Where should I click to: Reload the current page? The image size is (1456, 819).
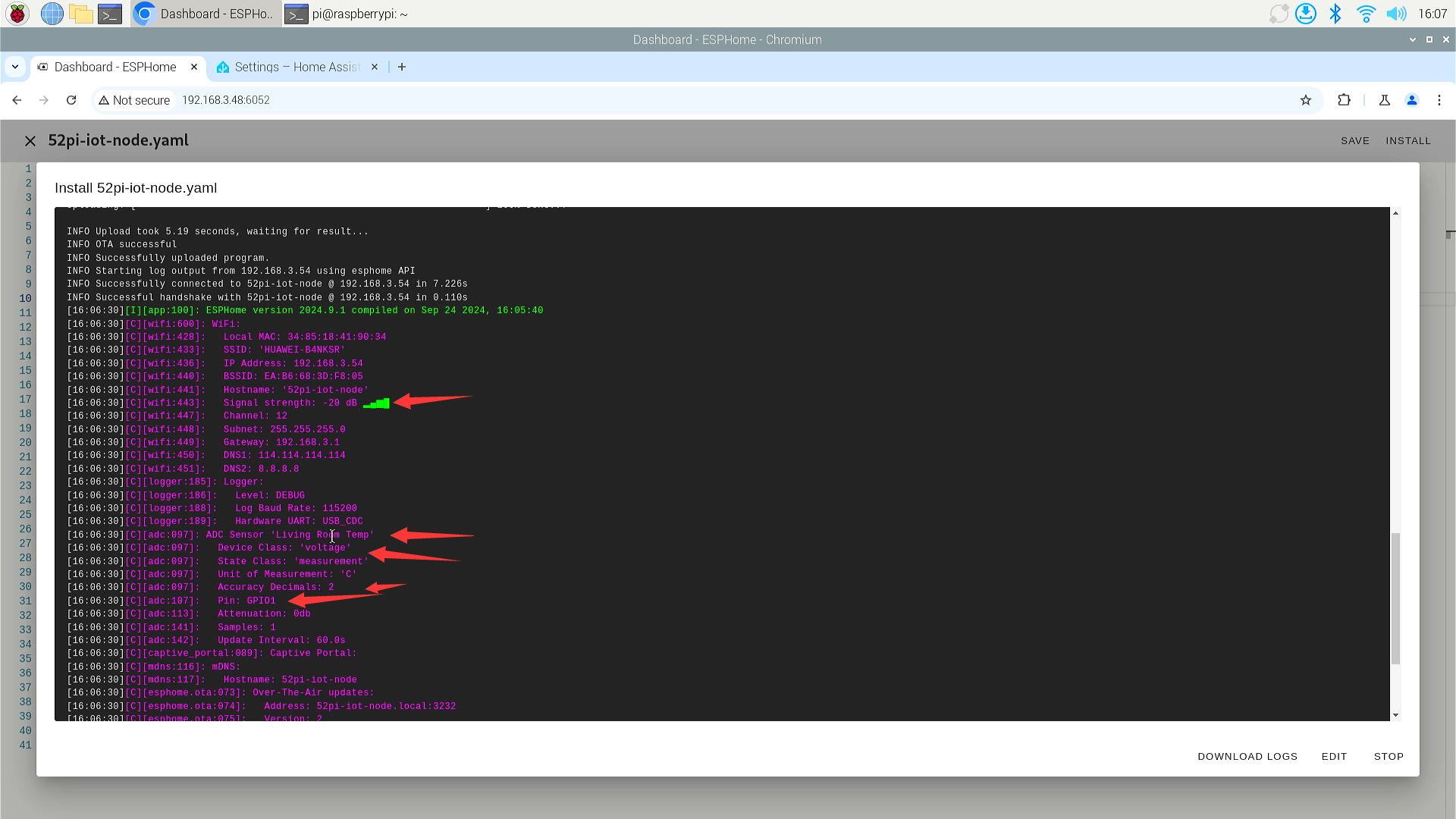coord(71,100)
